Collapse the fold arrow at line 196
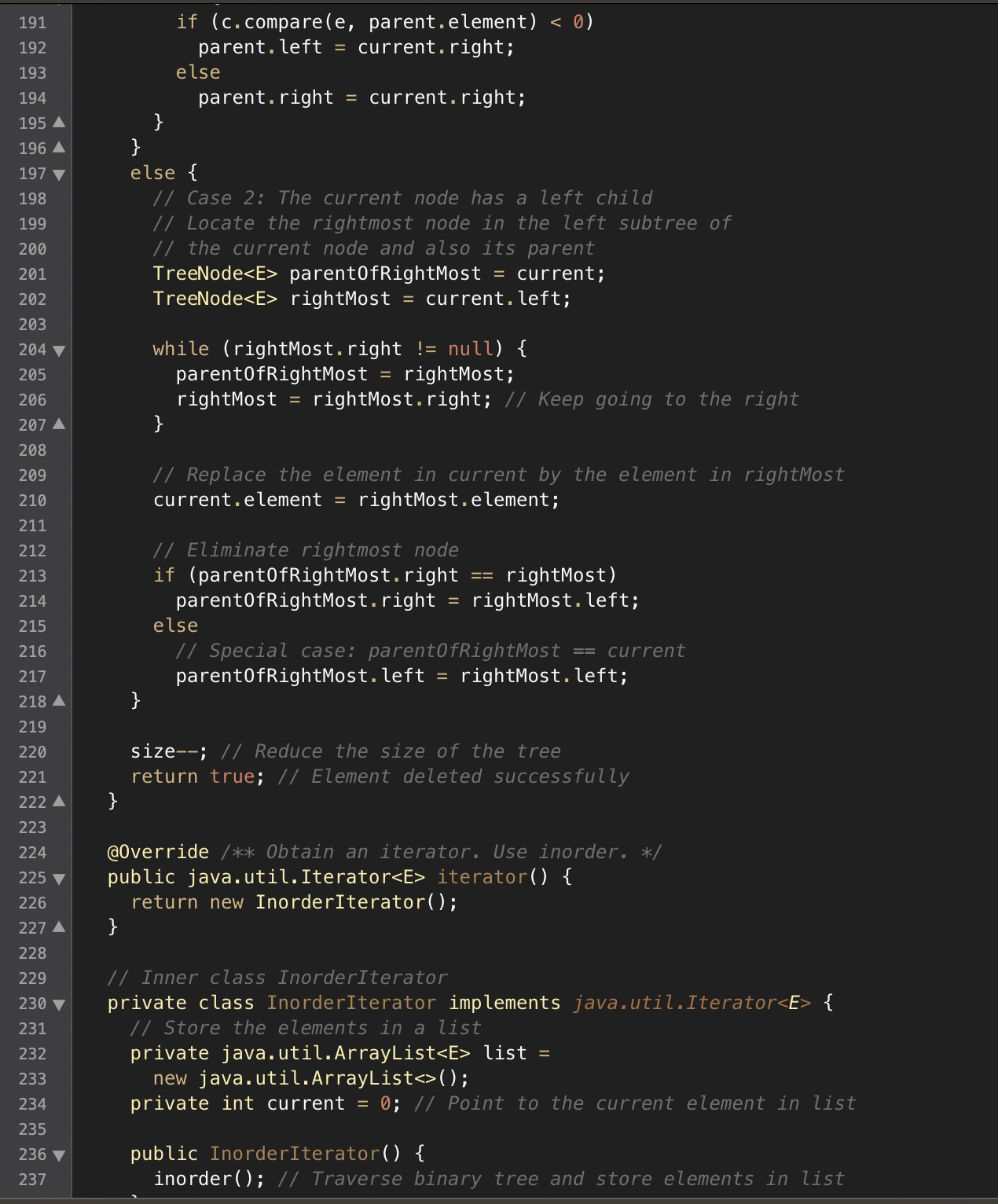Viewport: 998px width, 1204px height. click(59, 148)
